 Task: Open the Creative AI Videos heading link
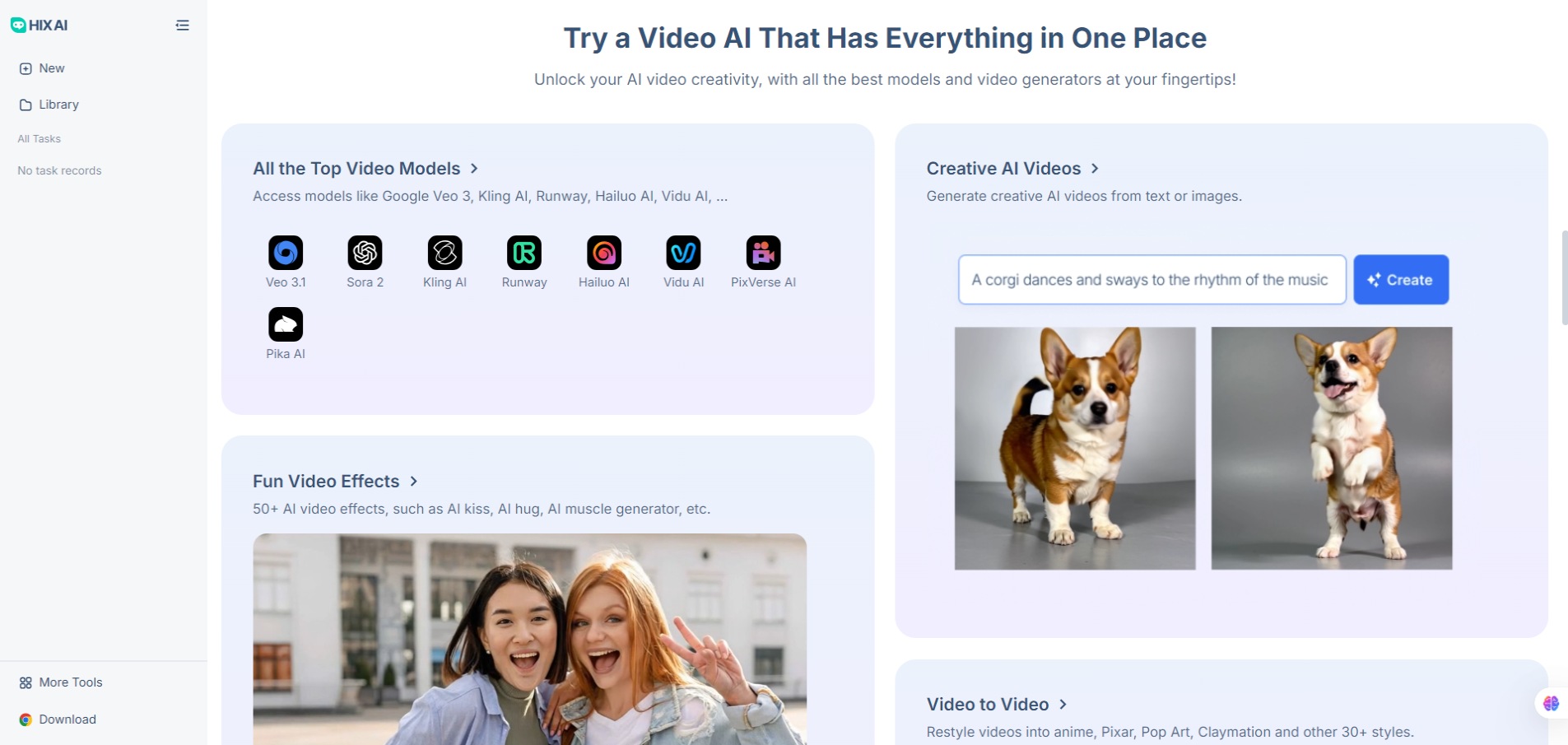pyautogui.click(x=1003, y=168)
